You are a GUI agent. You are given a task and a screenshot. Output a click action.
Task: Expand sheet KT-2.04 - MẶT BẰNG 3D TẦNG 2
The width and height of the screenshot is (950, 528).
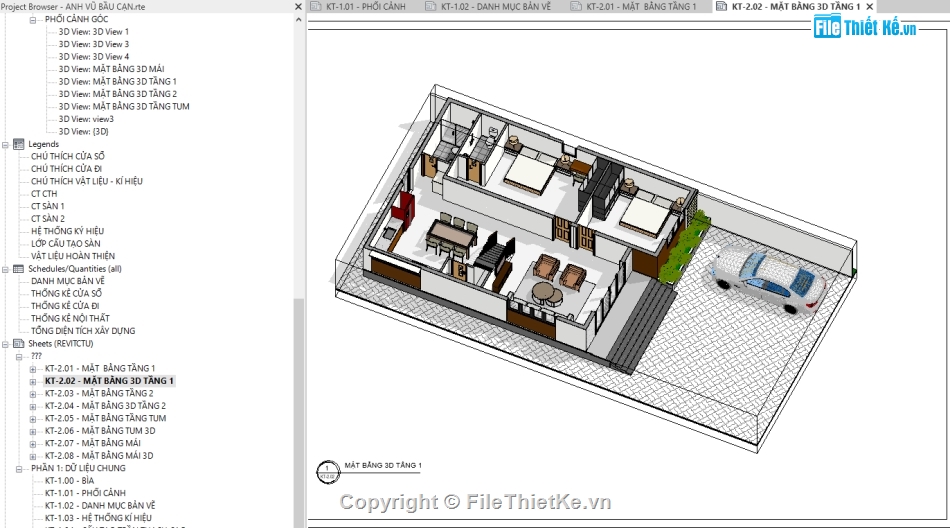33,407
